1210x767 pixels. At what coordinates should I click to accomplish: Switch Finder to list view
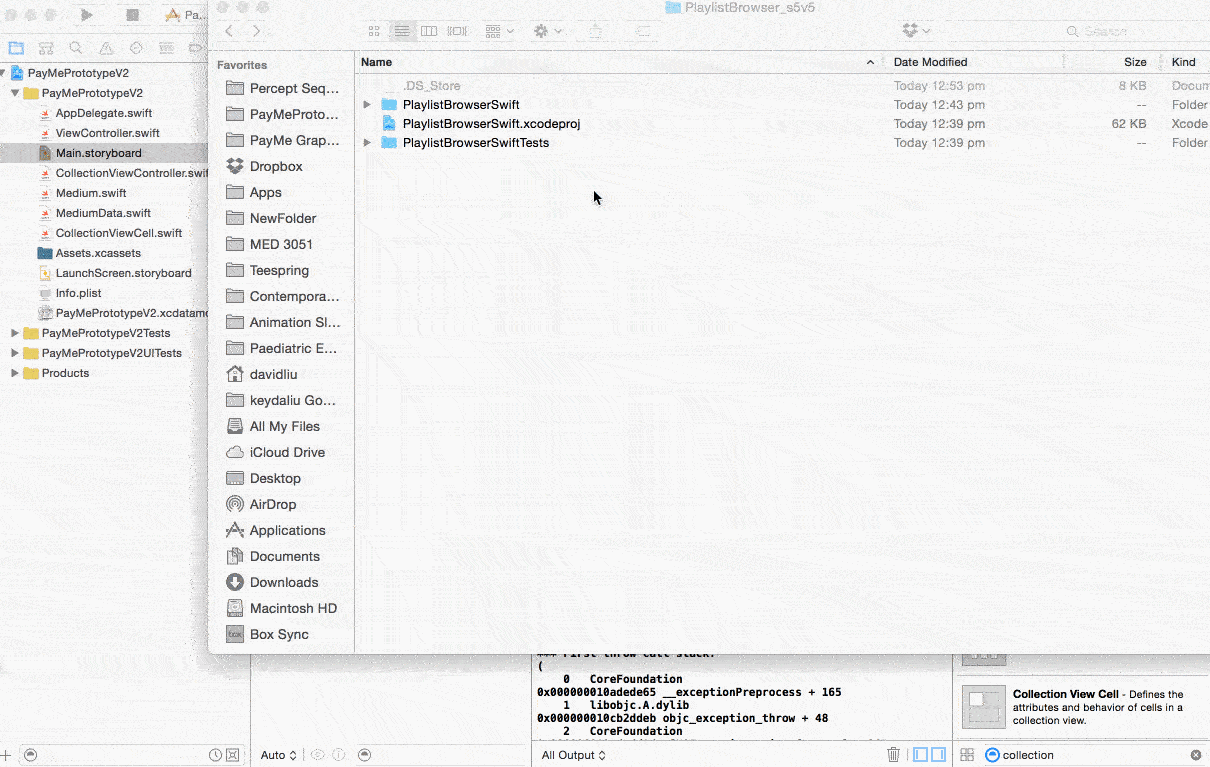(x=401, y=32)
